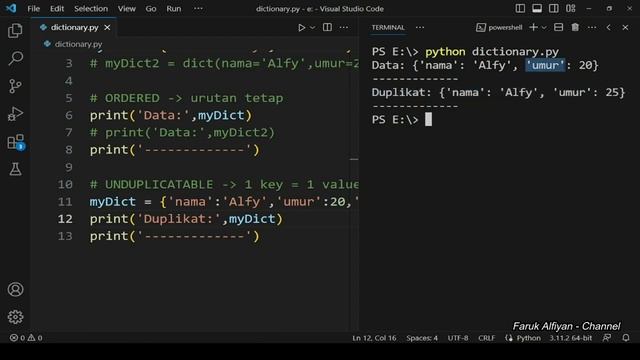Open the Selection menu
The image size is (640, 360).
(91, 9)
